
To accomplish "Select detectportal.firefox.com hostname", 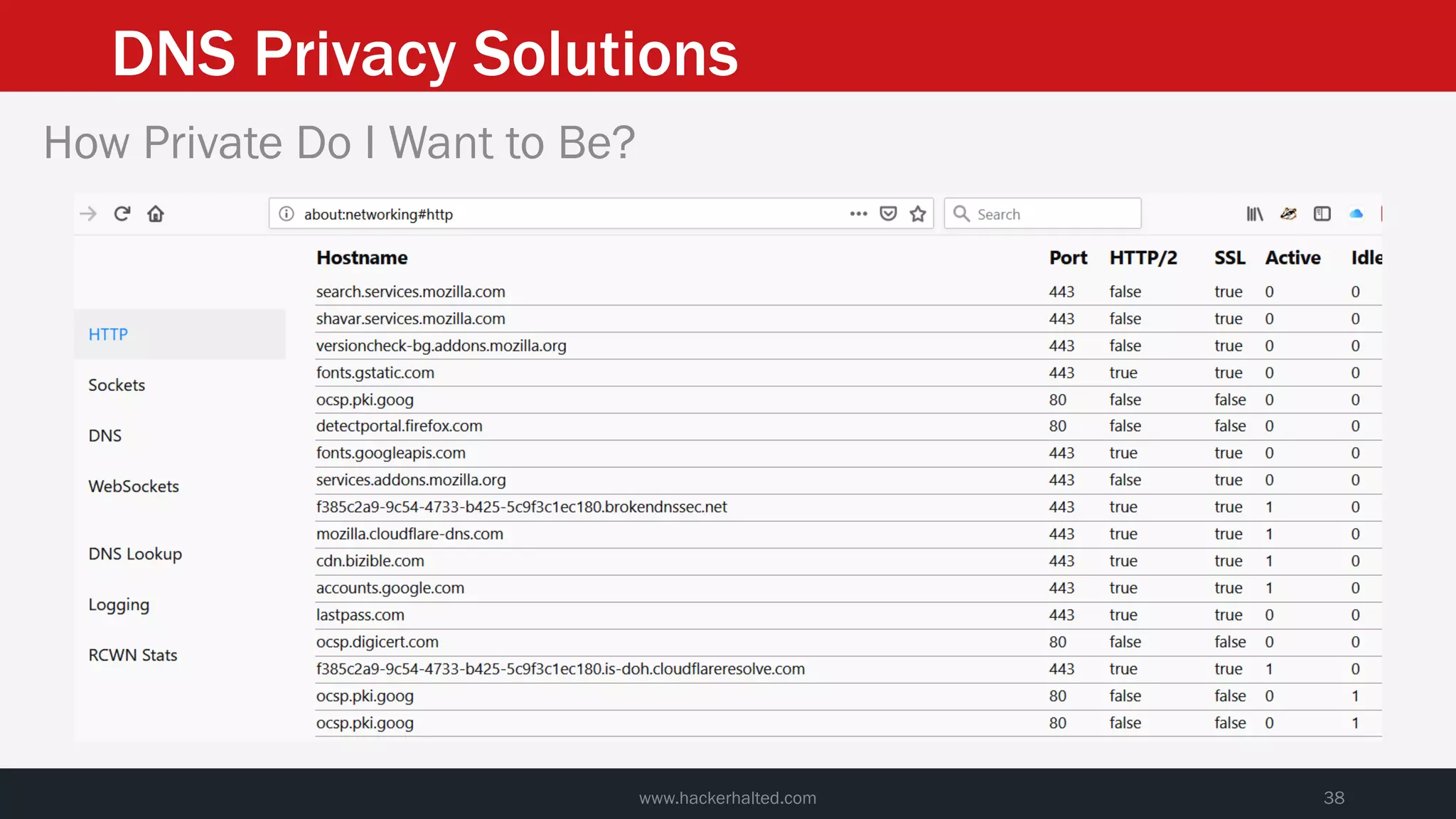I will click(400, 426).
